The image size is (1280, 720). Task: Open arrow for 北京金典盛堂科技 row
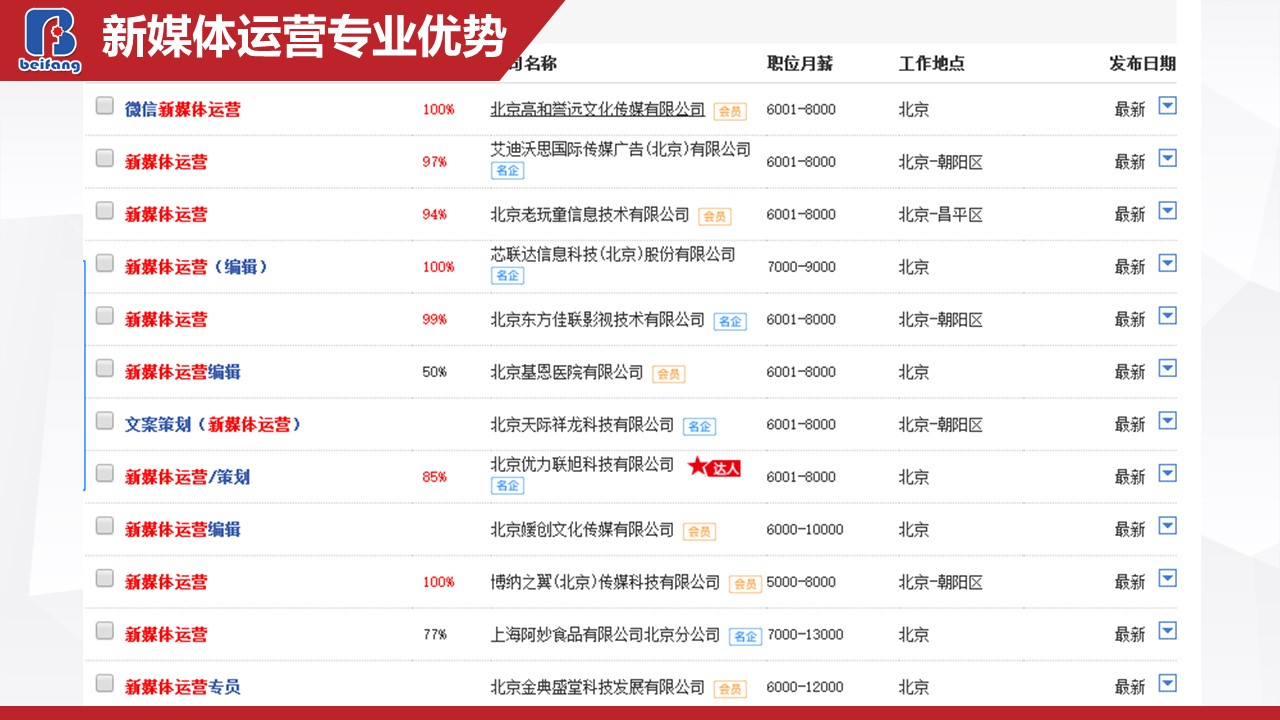point(1167,683)
